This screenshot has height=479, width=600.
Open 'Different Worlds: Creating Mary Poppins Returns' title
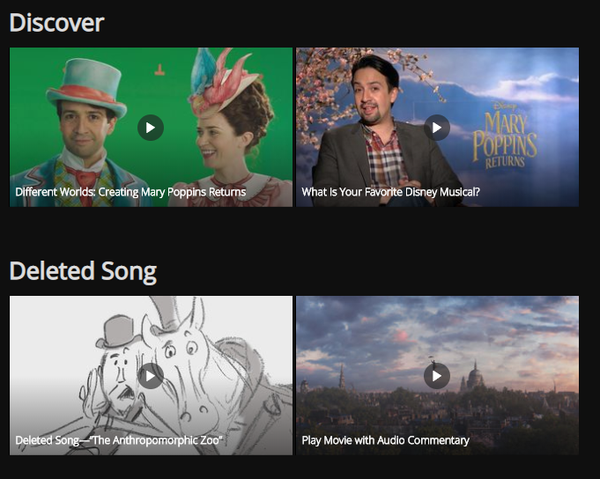[x=130, y=192]
